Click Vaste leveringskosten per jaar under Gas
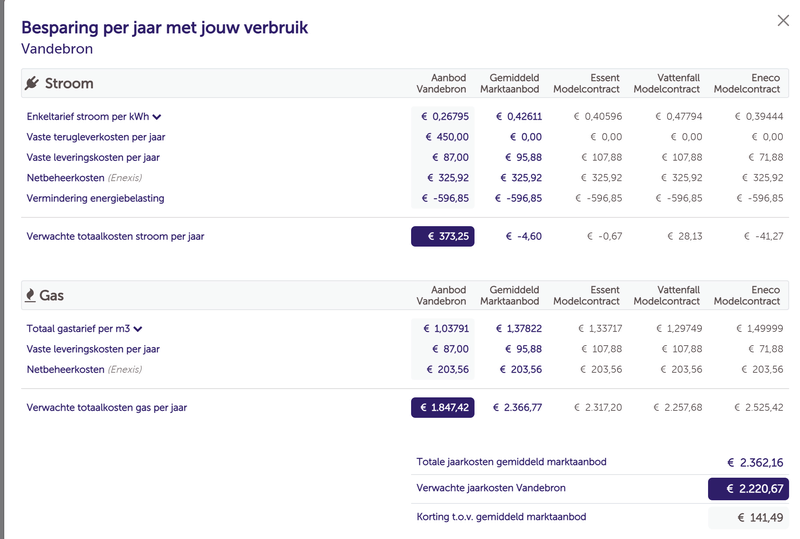 93,349
